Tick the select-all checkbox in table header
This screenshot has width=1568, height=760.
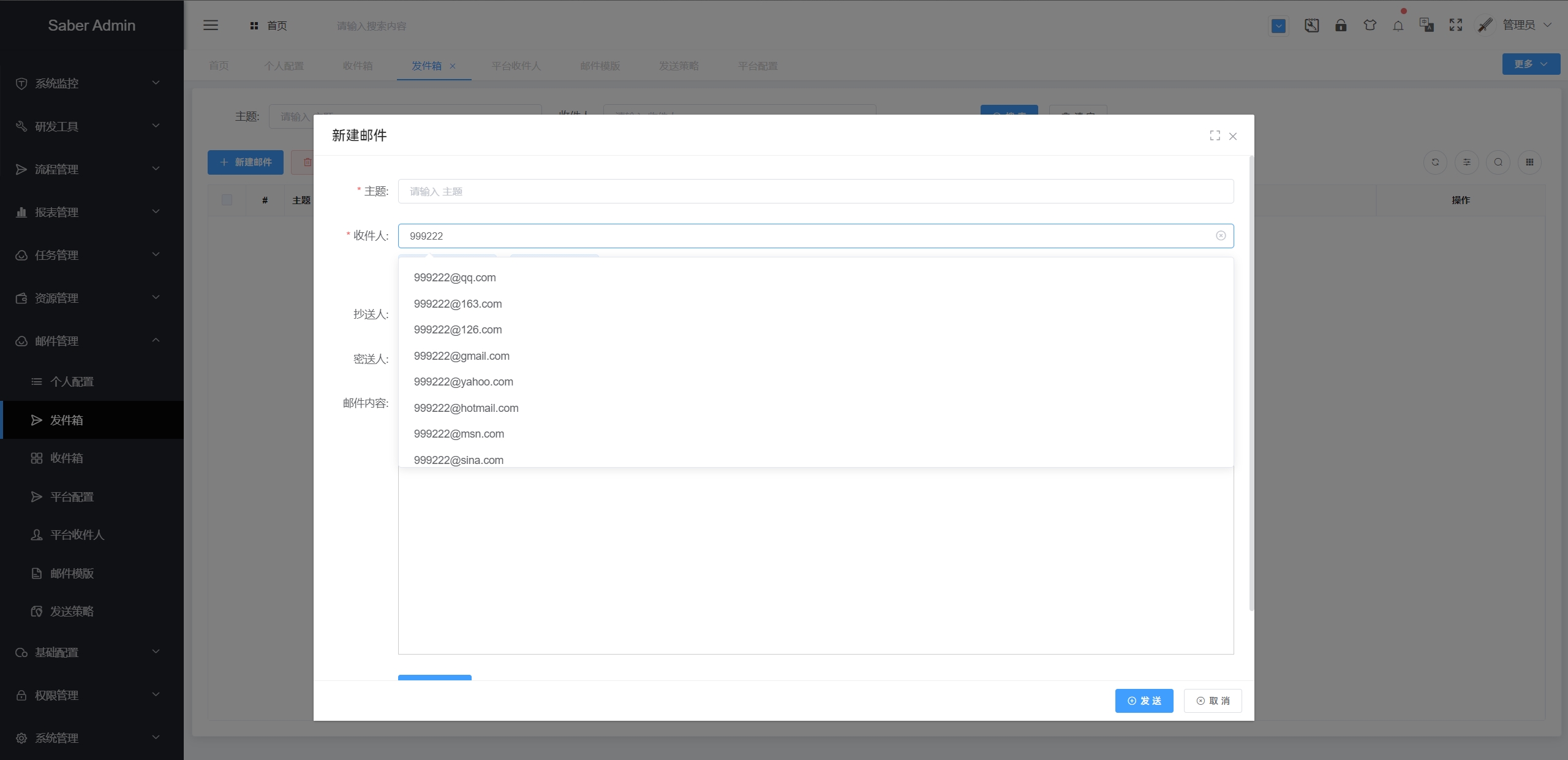pos(227,200)
